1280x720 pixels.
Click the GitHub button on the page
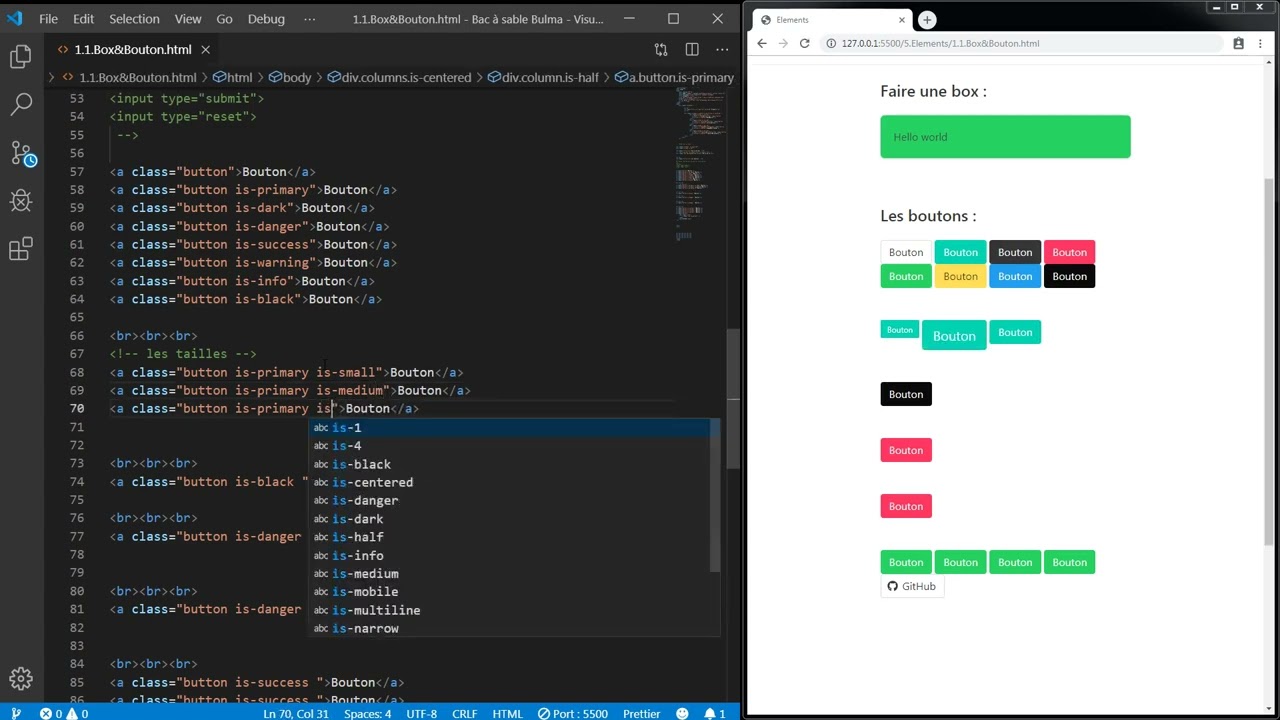click(912, 586)
